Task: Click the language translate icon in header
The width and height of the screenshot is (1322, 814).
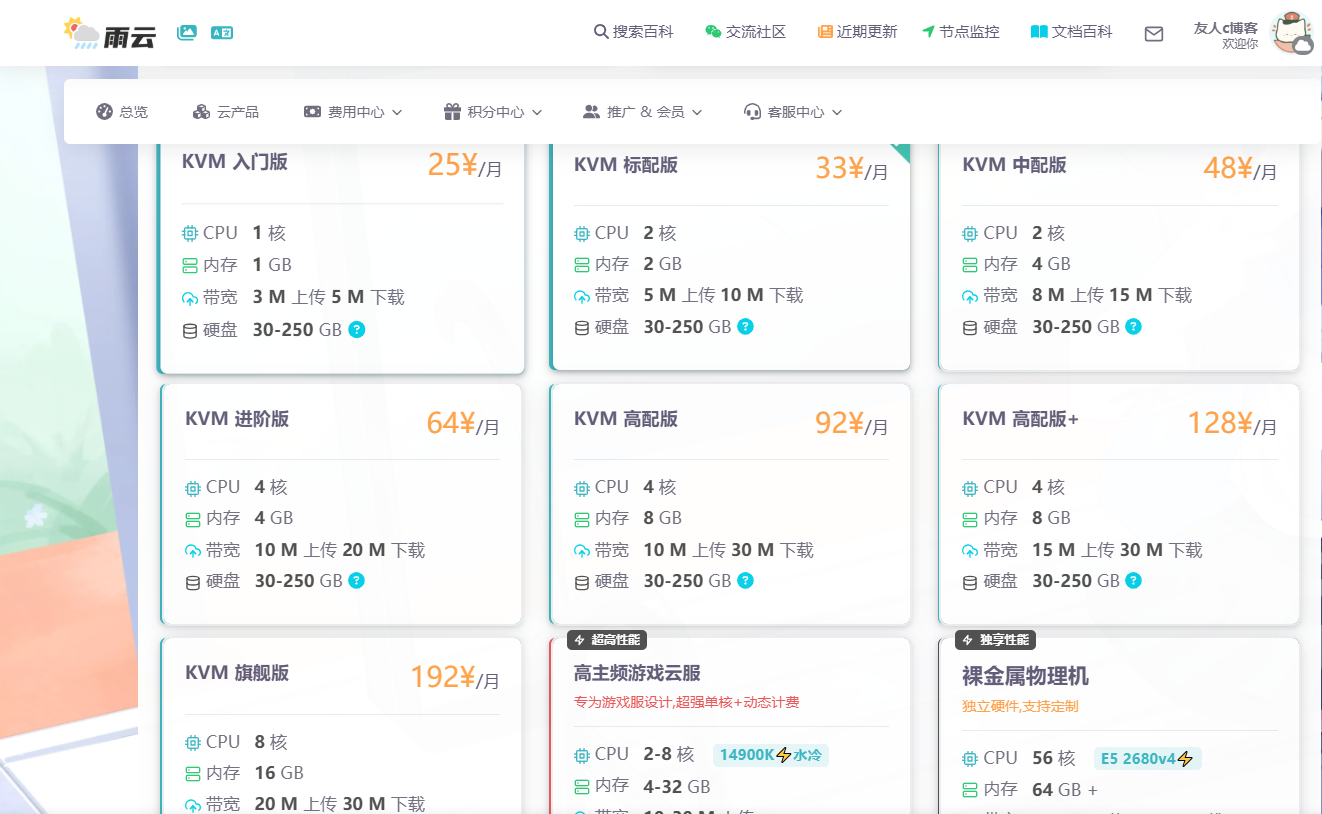Action: [222, 32]
